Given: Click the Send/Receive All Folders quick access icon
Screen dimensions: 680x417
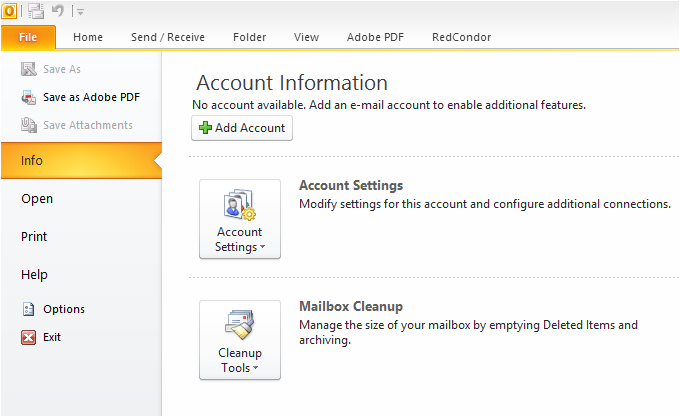Looking at the screenshot, I should click(36, 11).
